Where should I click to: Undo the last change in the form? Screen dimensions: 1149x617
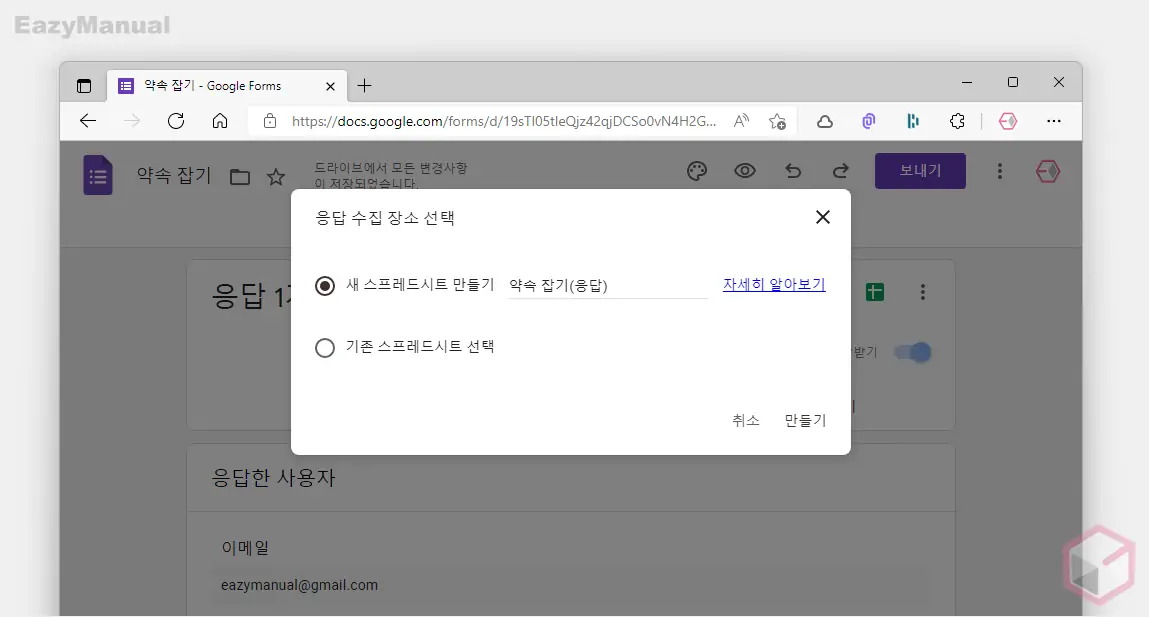coord(793,171)
